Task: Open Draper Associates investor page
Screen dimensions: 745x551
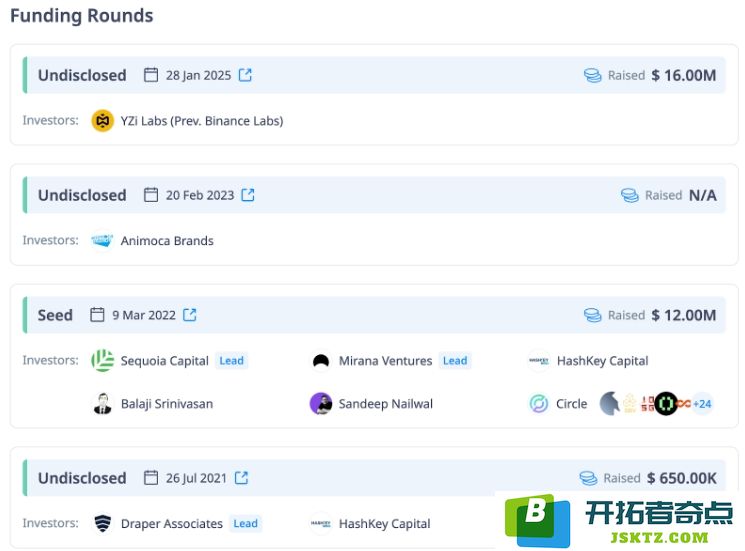Action: click(x=172, y=523)
